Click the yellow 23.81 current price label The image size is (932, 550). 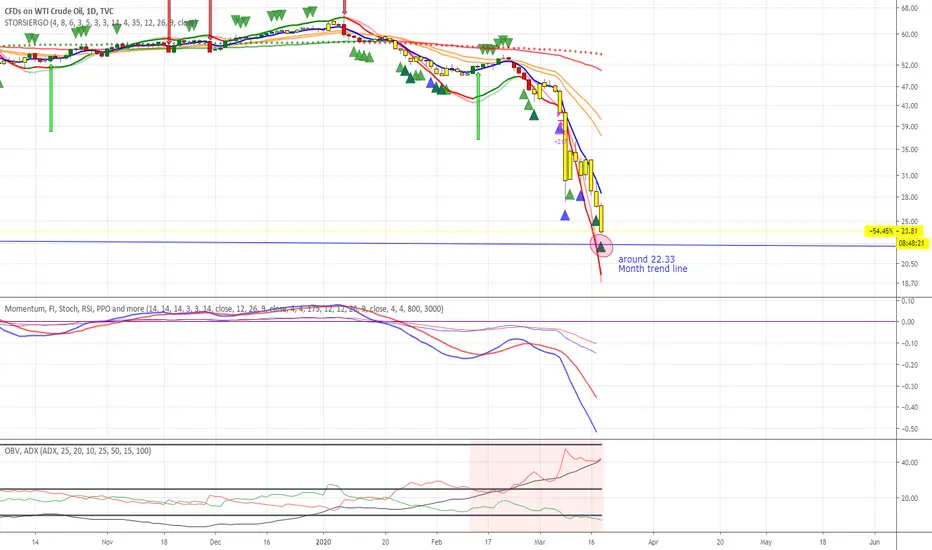click(x=893, y=231)
